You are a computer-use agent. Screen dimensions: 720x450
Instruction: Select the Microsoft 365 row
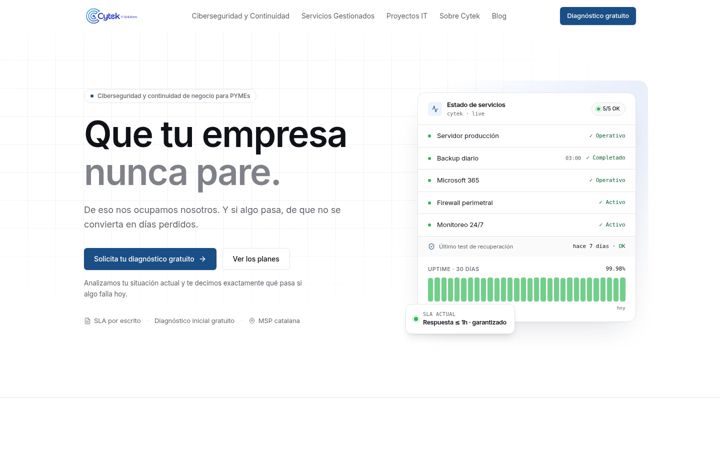(x=526, y=180)
